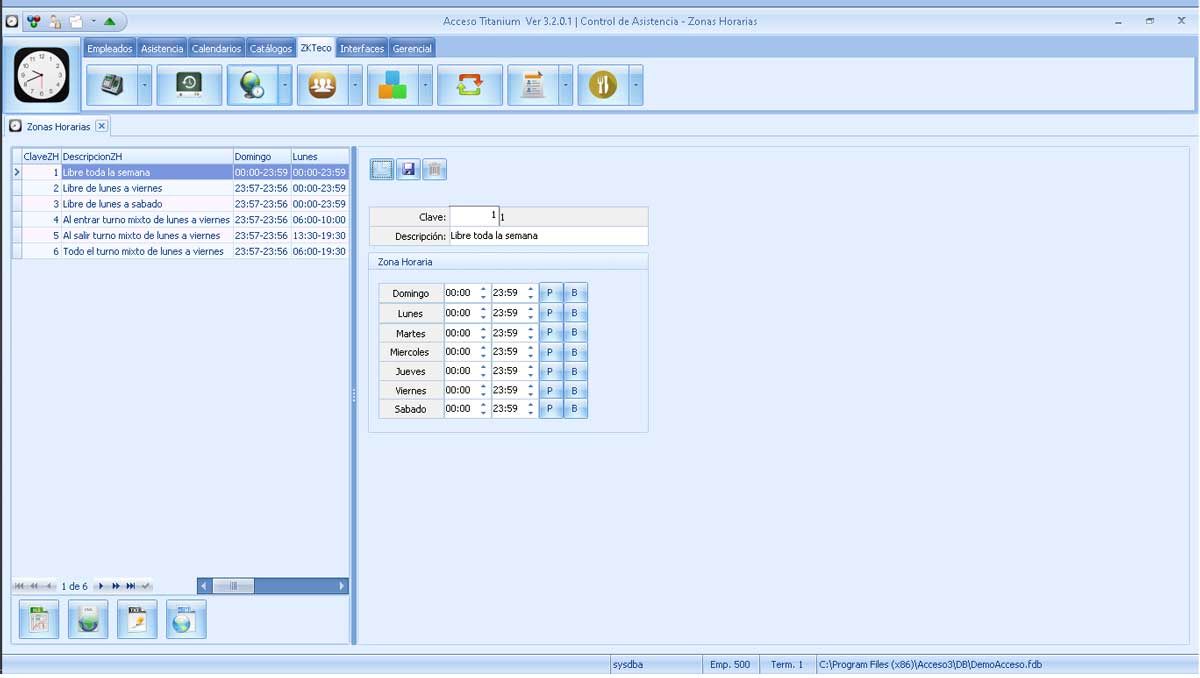Expand the dropdown arrow beside the fingerprint terminal icon
This screenshot has width=1200, height=678.
145,86
